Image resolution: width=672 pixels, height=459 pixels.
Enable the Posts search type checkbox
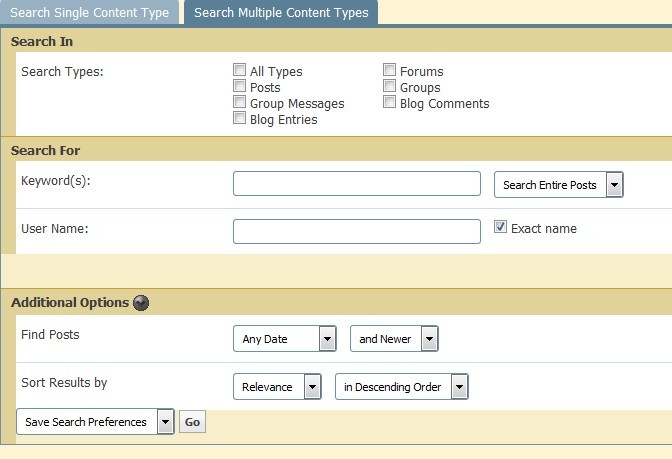click(240, 87)
